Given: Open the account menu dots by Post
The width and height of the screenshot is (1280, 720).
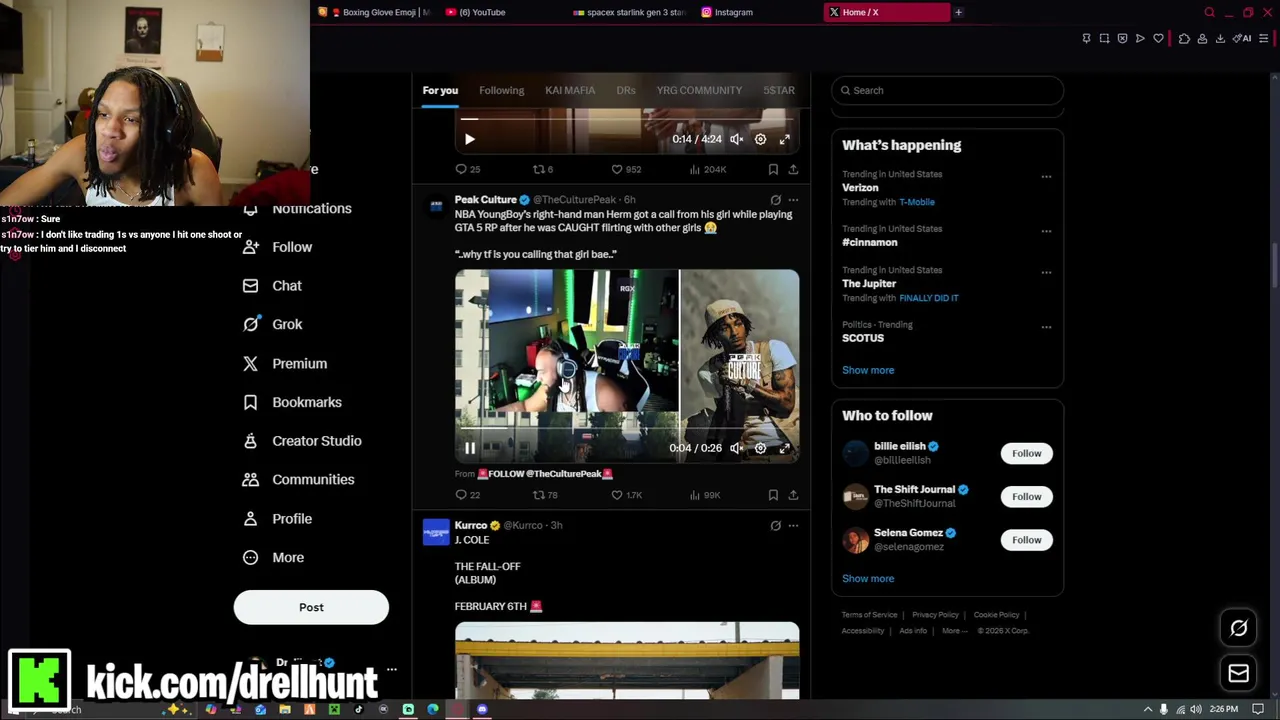Looking at the screenshot, I should pos(392,669).
